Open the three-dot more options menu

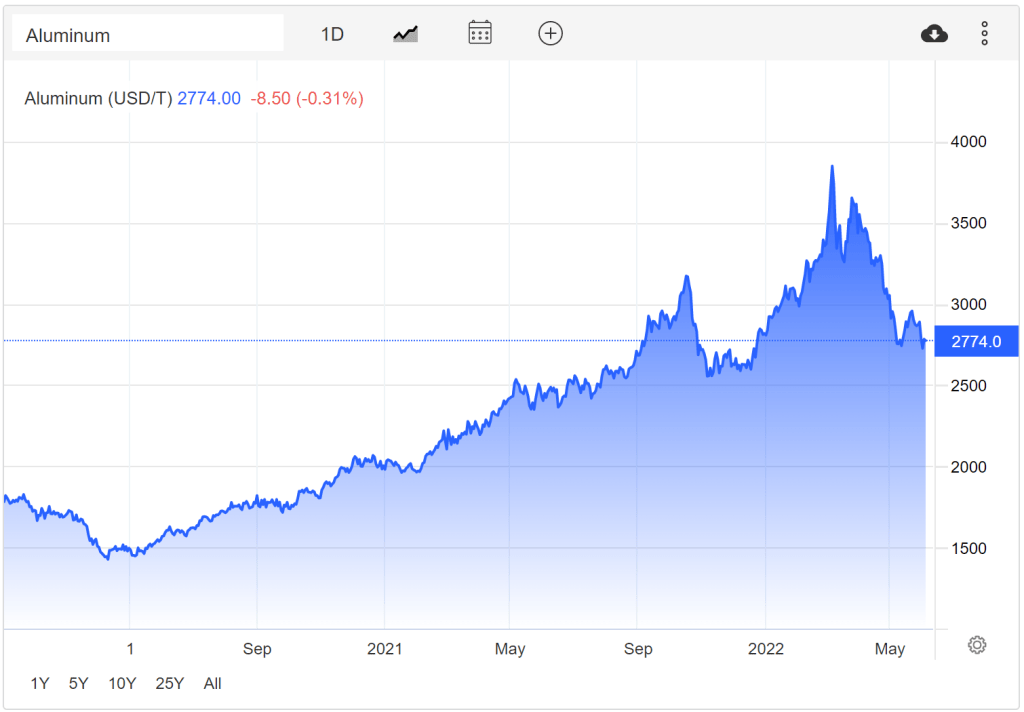tap(984, 34)
